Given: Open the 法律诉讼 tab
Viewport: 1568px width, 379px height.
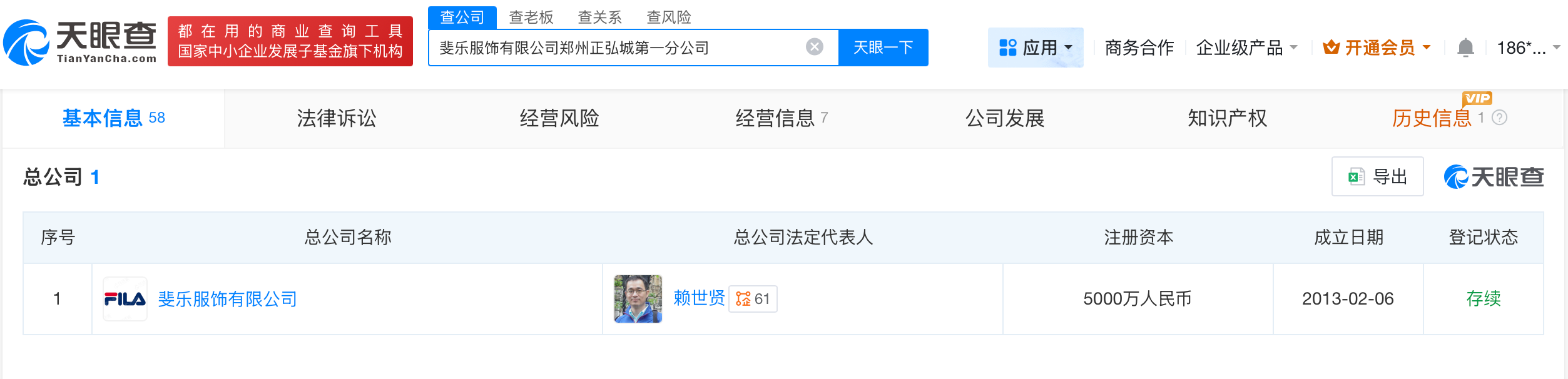Looking at the screenshot, I should coord(336,118).
